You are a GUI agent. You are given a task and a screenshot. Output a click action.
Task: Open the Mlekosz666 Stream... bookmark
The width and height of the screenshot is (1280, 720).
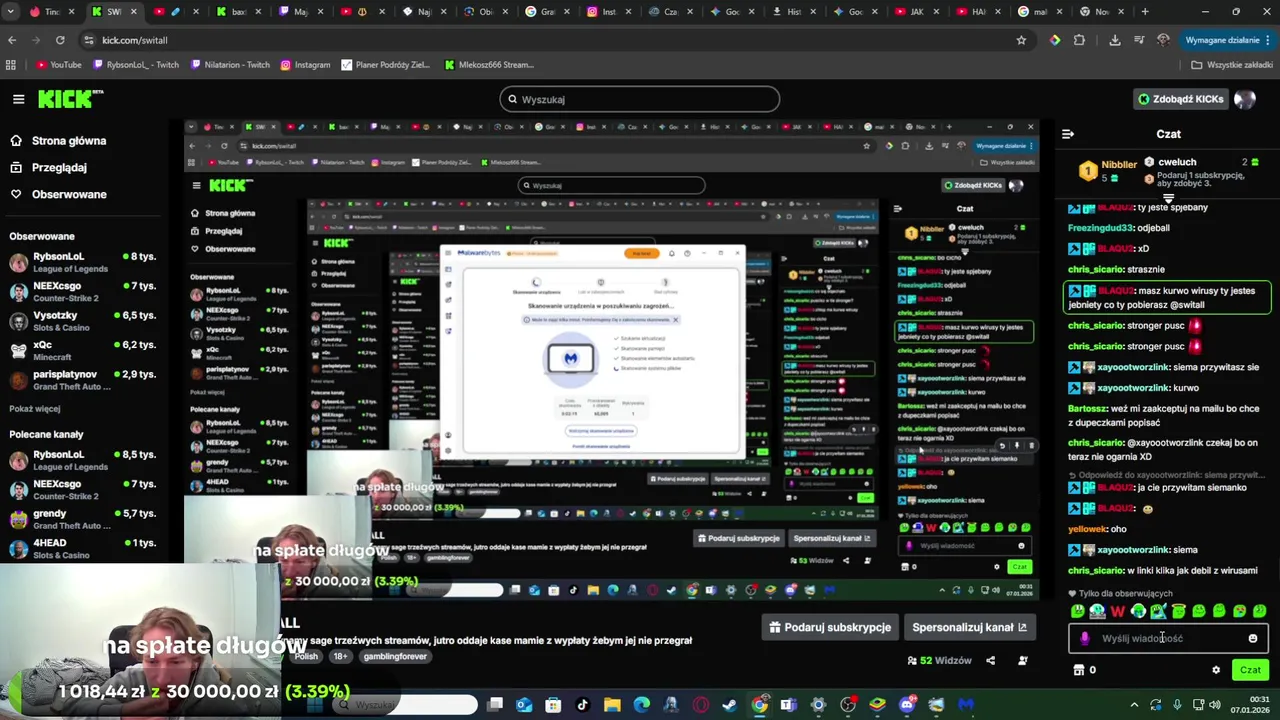tap(488, 65)
